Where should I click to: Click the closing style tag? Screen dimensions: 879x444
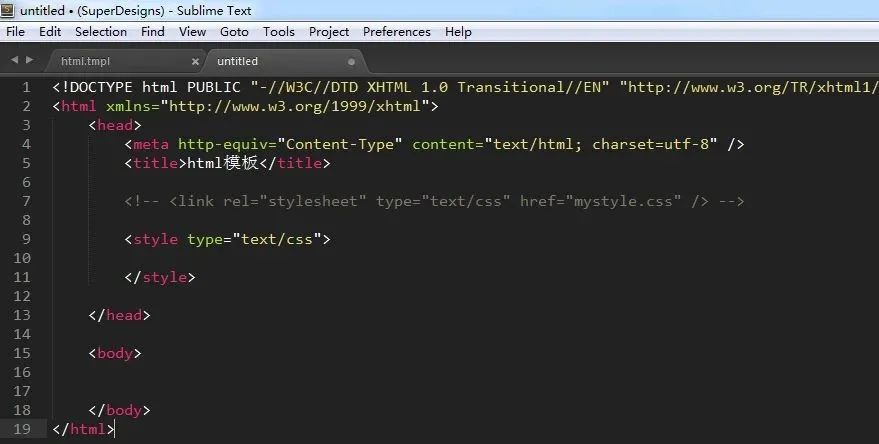160,277
